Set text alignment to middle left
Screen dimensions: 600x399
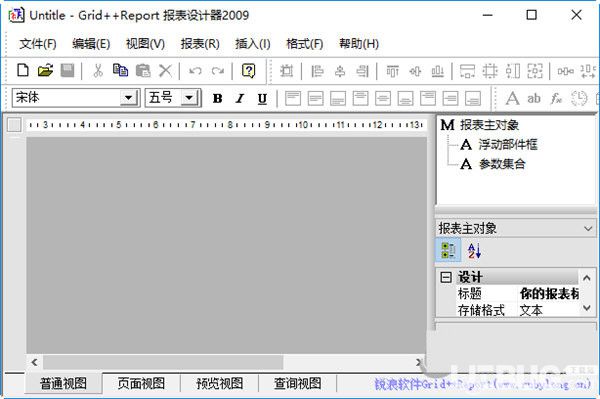click(316, 98)
